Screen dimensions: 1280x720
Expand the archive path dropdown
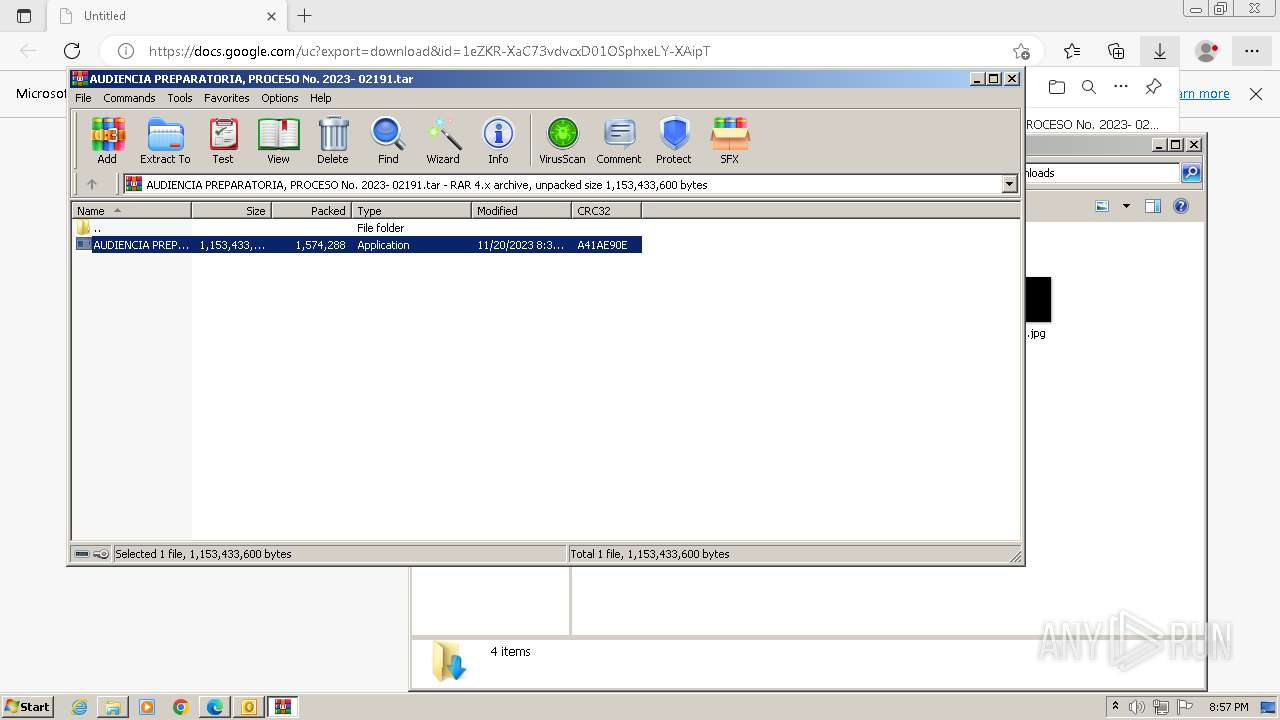coord(1009,184)
